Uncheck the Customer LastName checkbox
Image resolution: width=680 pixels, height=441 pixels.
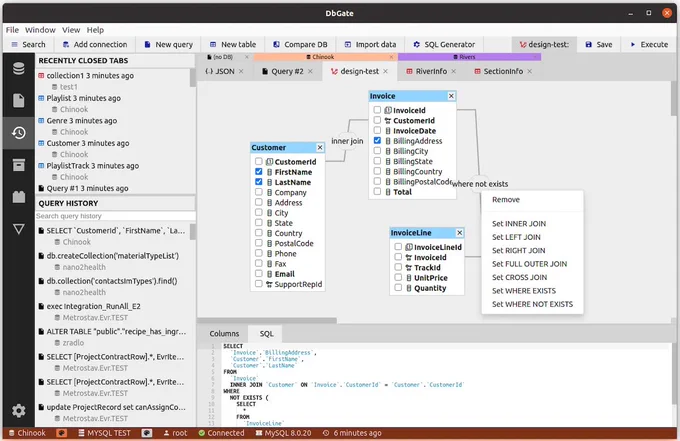click(x=258, y=182)
